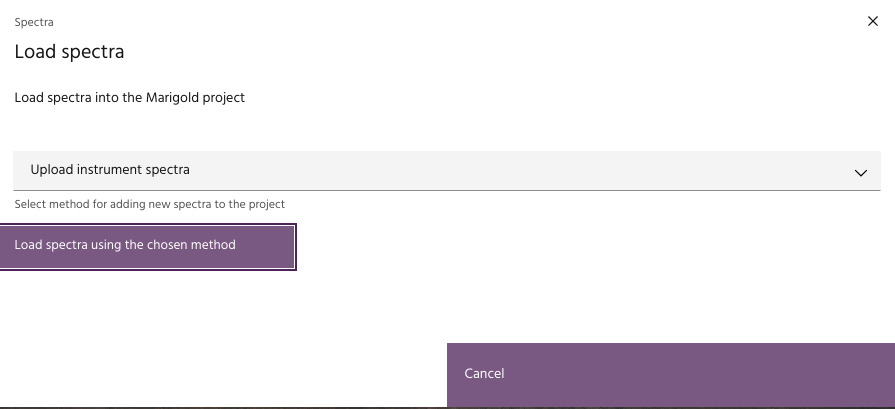Expand the method dropdown chevron arrow
The image size is (895, 409).
tap(860, 172)
